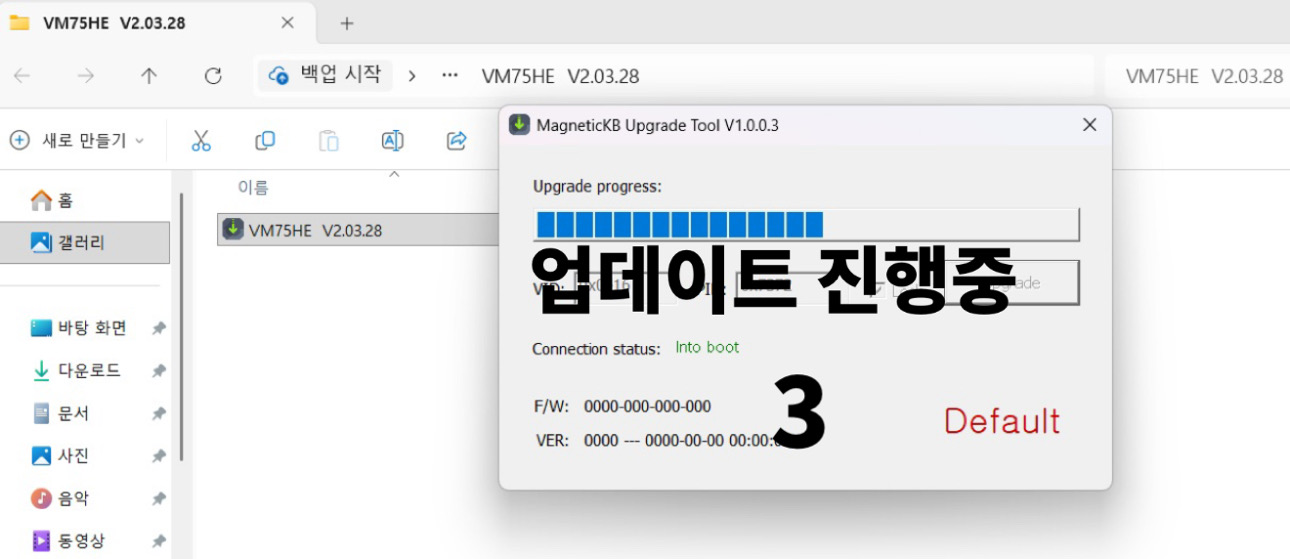1290x559 pixels.
Task: Click VM75HE V2.03.28 in address breadcrumb
Action: pos(560,76)
